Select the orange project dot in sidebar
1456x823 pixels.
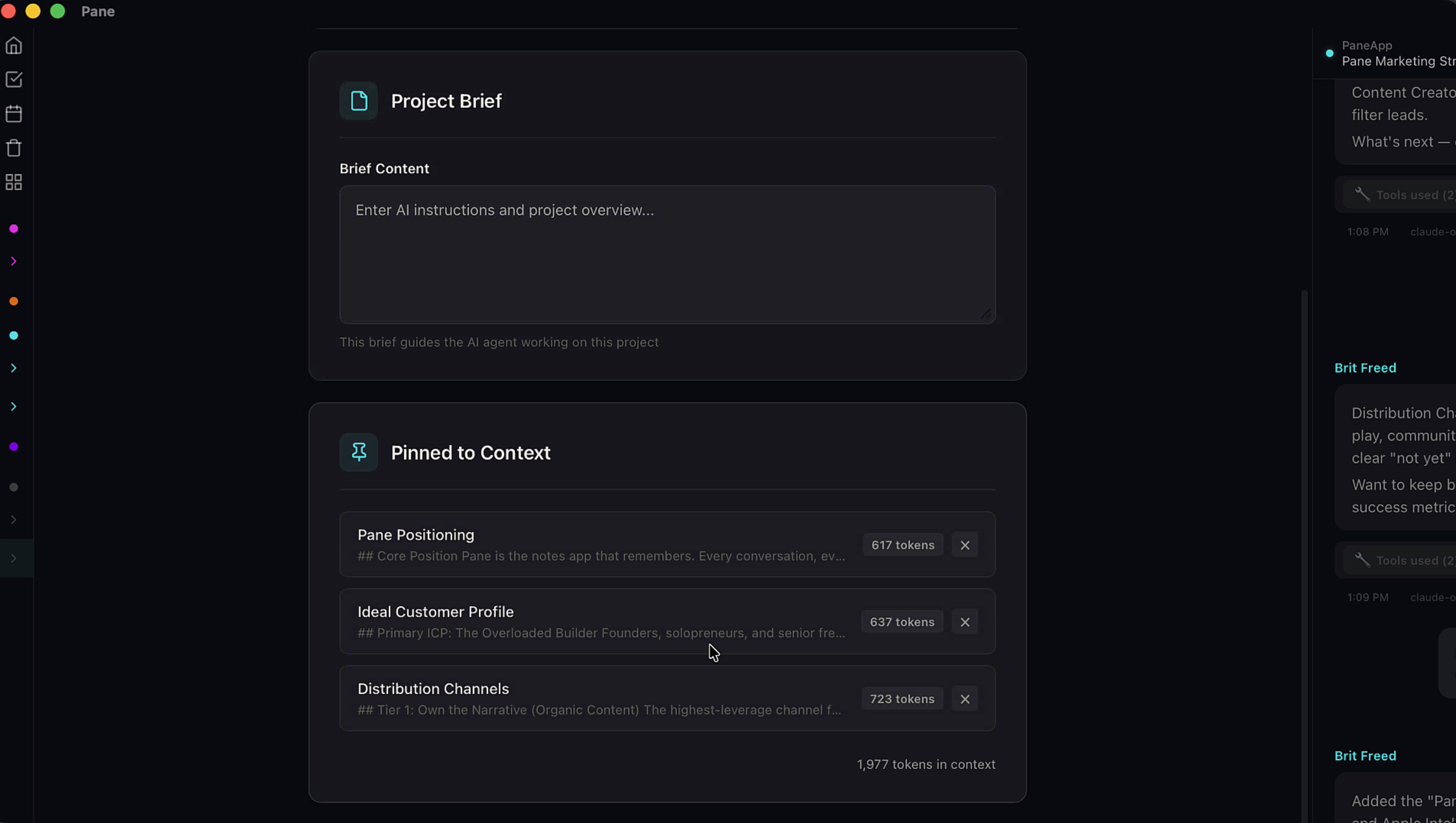tap(14, 301)
